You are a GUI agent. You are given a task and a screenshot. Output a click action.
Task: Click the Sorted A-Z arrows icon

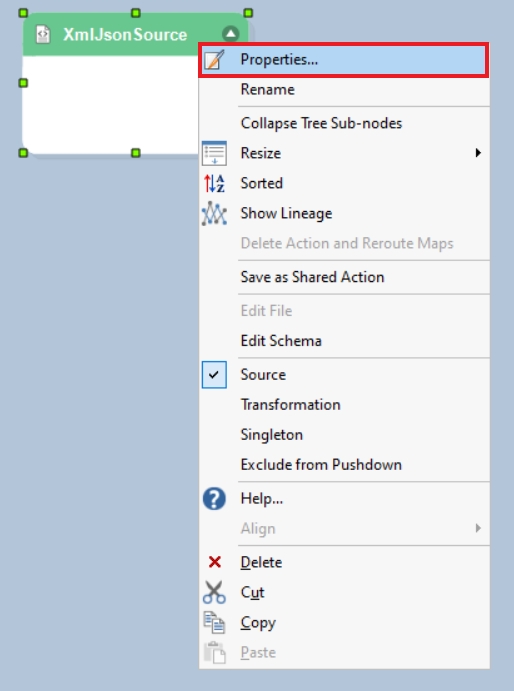pos(215,183)
